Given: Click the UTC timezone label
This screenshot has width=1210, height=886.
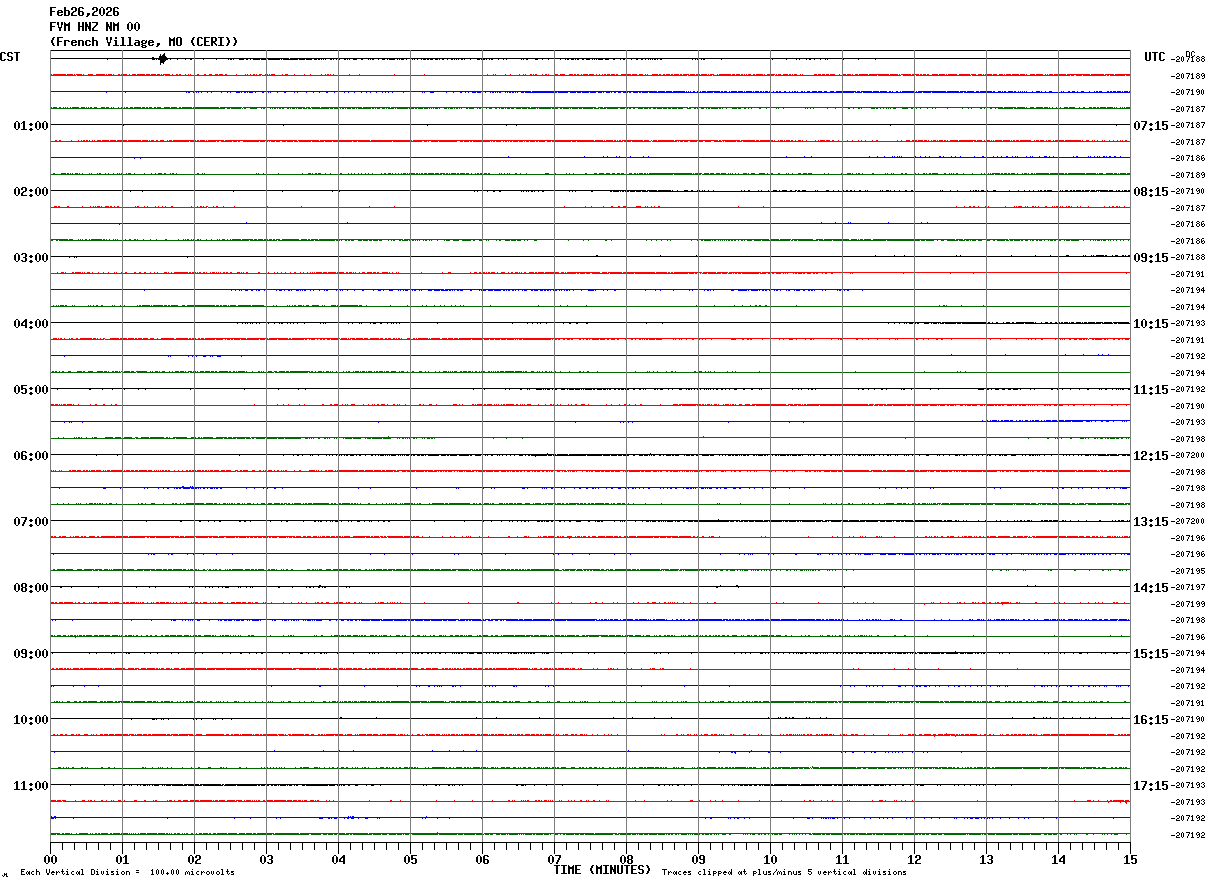Looking at the screenshot, I should point(1155,57).
